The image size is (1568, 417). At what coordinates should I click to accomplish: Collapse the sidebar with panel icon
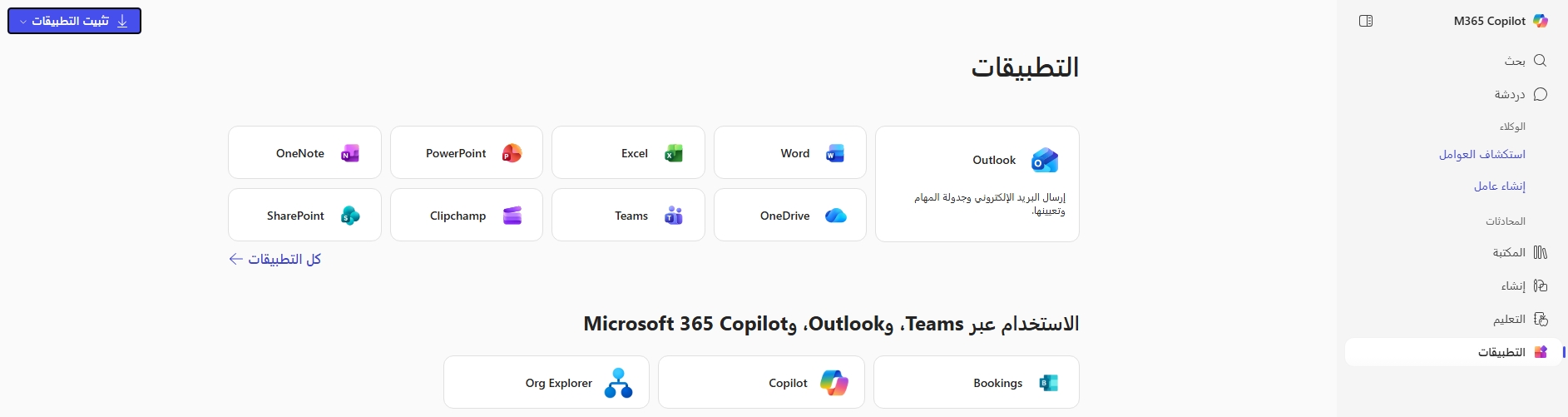[x=1366, y=21]
